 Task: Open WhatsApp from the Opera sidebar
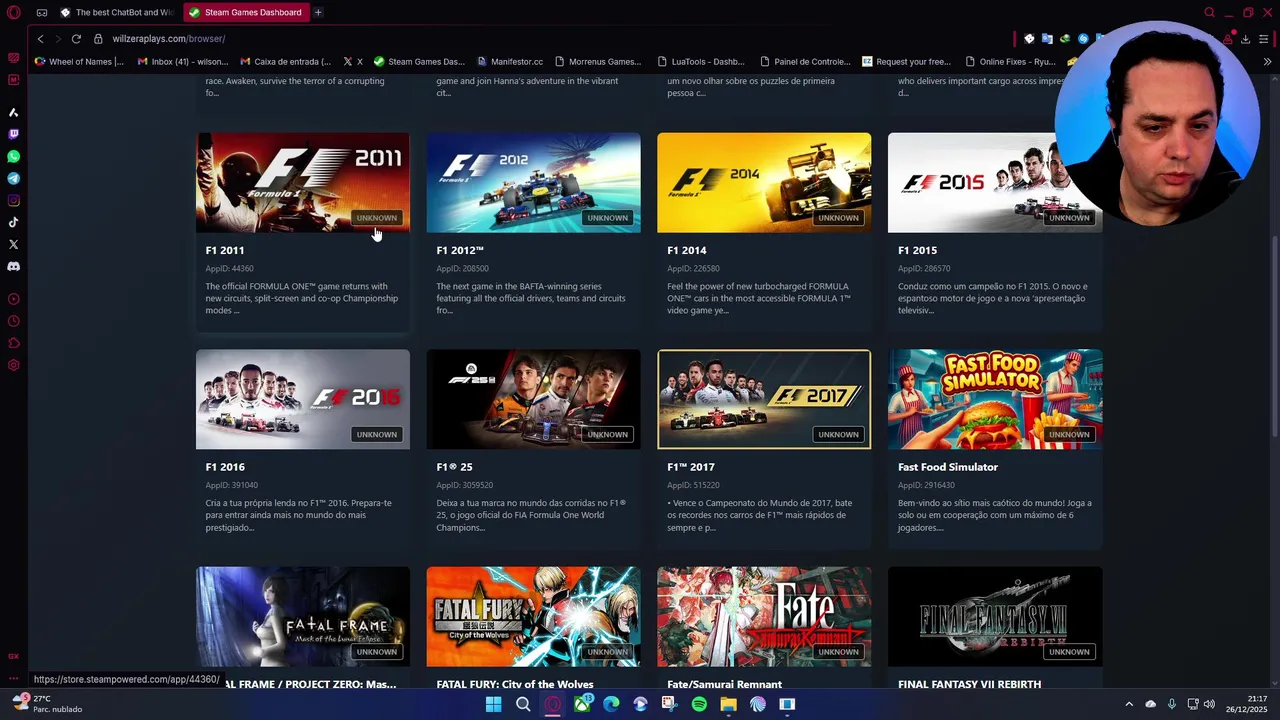click(x=13, y=156)
